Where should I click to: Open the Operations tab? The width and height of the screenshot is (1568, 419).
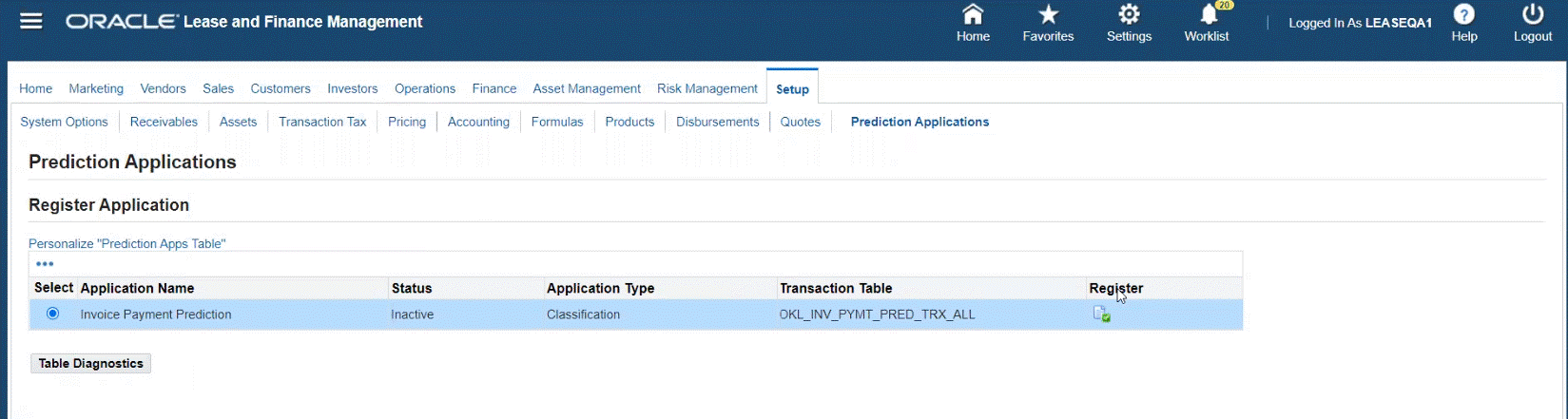pyautogui.click(x=425, y=88)
